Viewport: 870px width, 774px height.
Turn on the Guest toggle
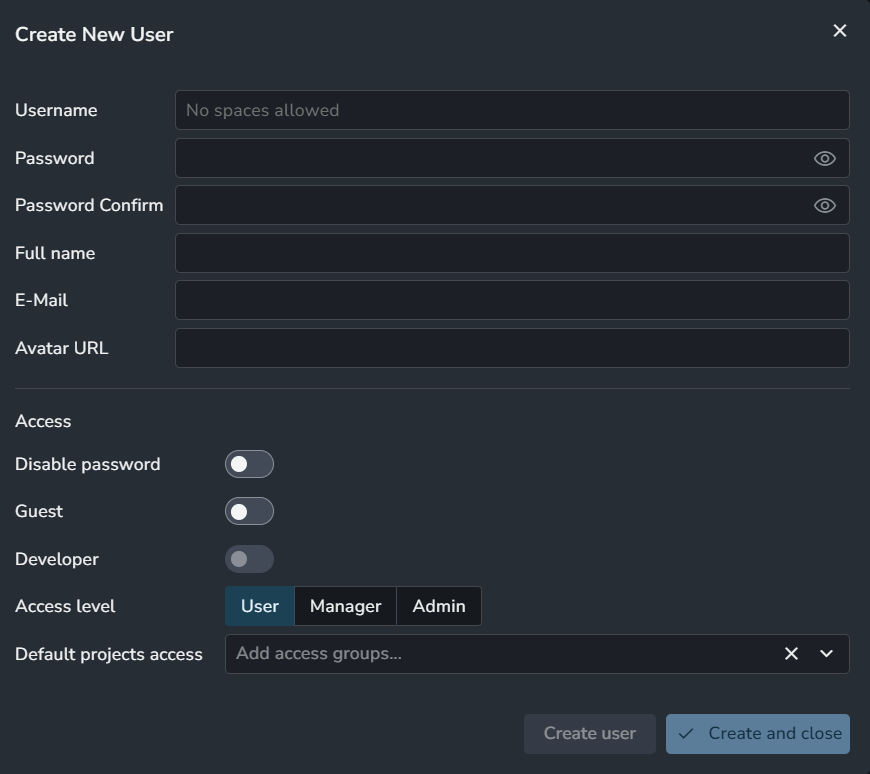point(249,511)
